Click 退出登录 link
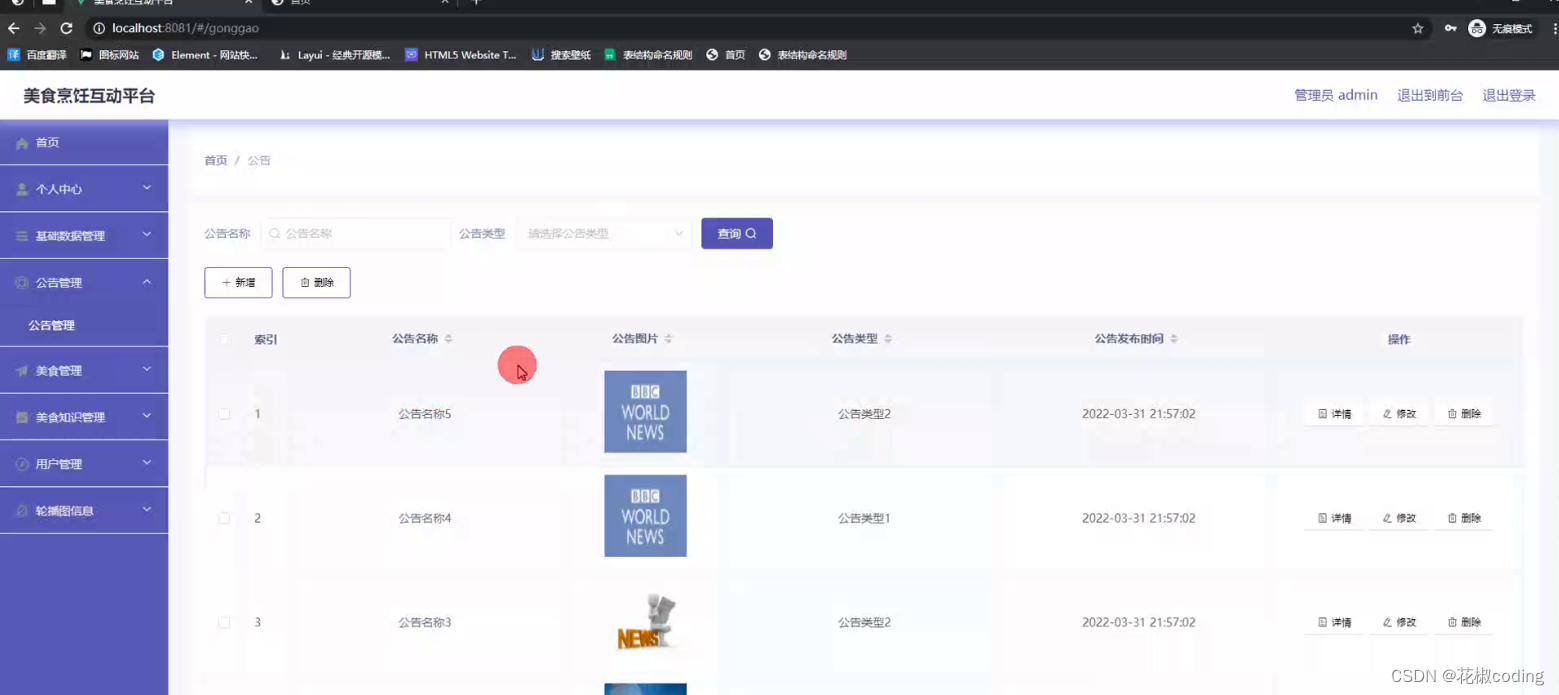The width and height of the screenshot is (1559, 695). click(x=1509, y=96)
